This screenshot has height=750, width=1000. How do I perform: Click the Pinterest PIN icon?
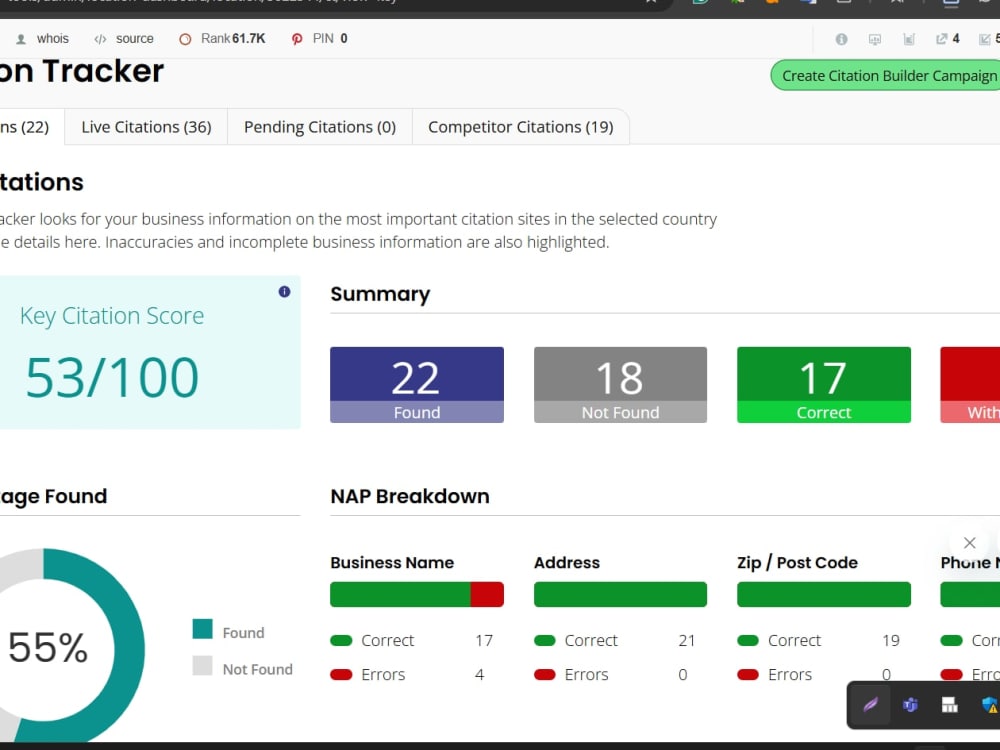click(297, 39)
